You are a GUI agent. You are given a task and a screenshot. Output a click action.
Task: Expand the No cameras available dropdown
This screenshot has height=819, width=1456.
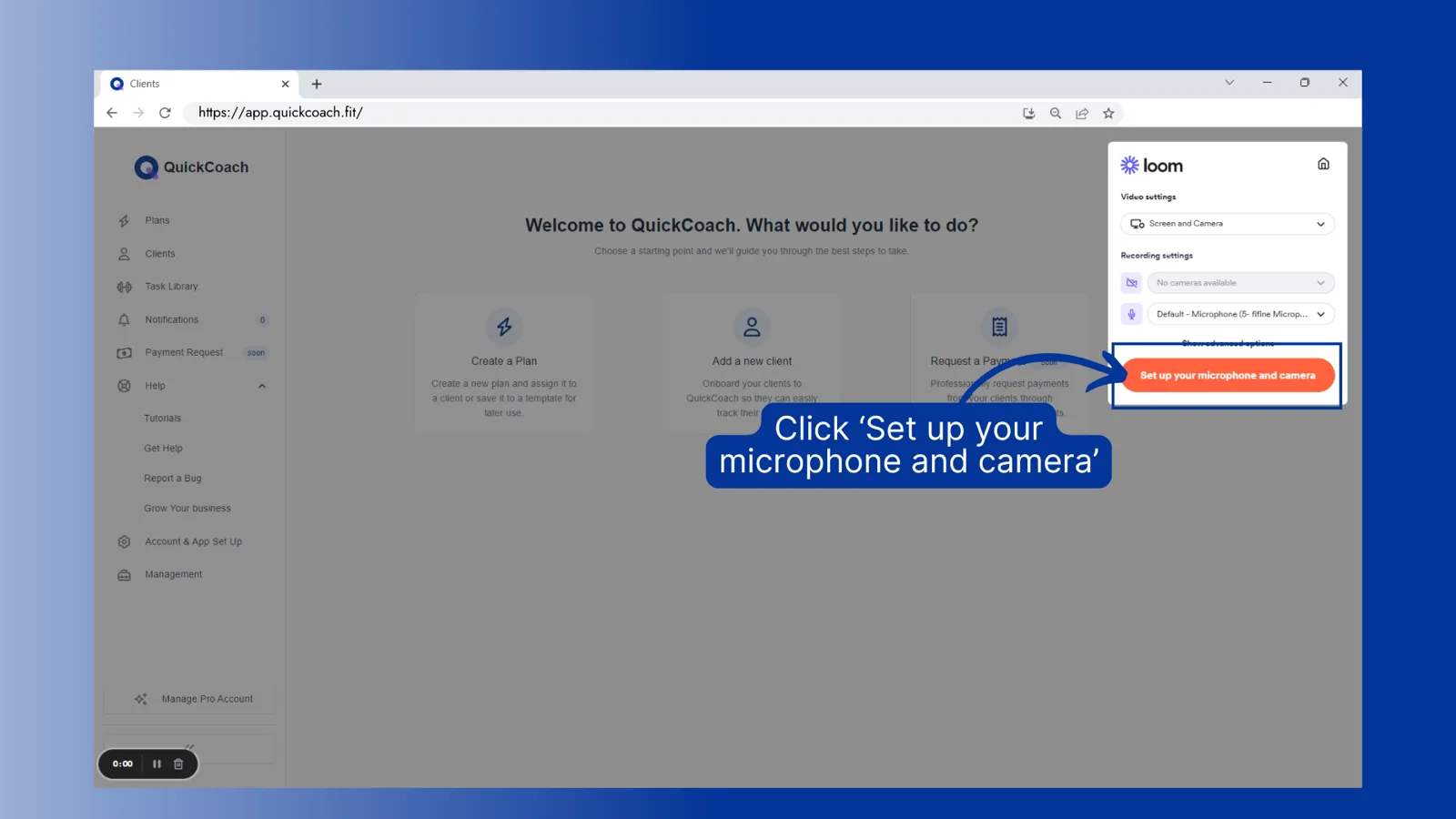(1240, 283)
